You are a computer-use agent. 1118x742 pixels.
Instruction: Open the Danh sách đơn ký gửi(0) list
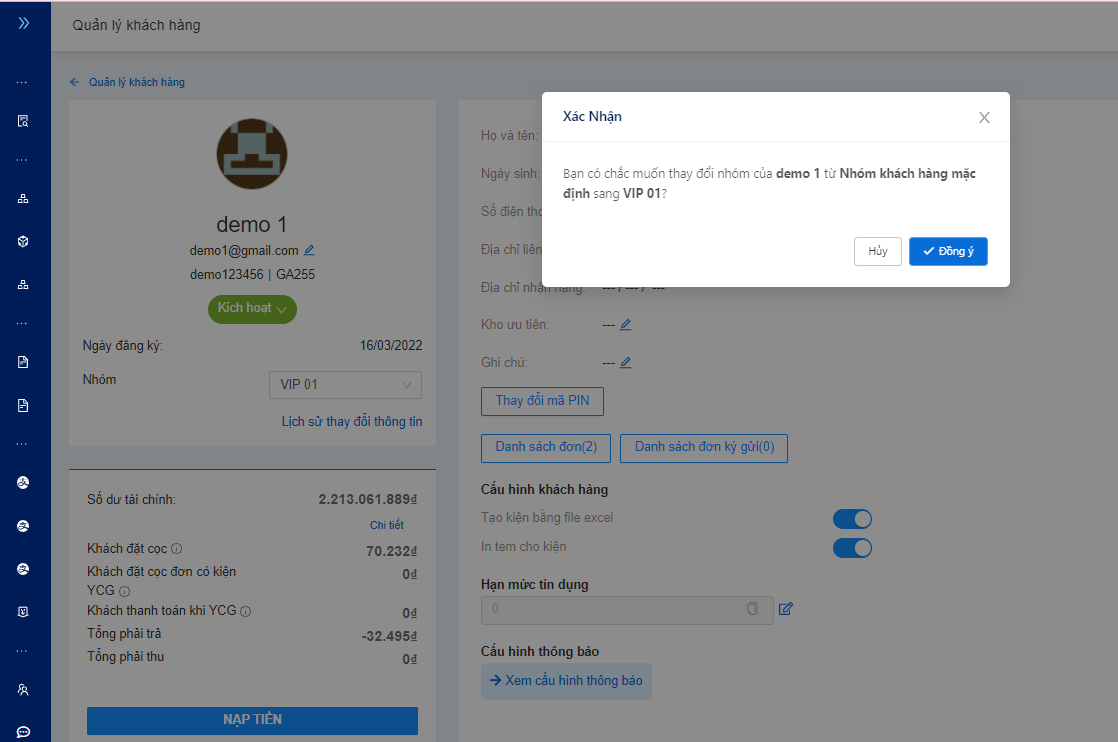click(x=704, y=447)
